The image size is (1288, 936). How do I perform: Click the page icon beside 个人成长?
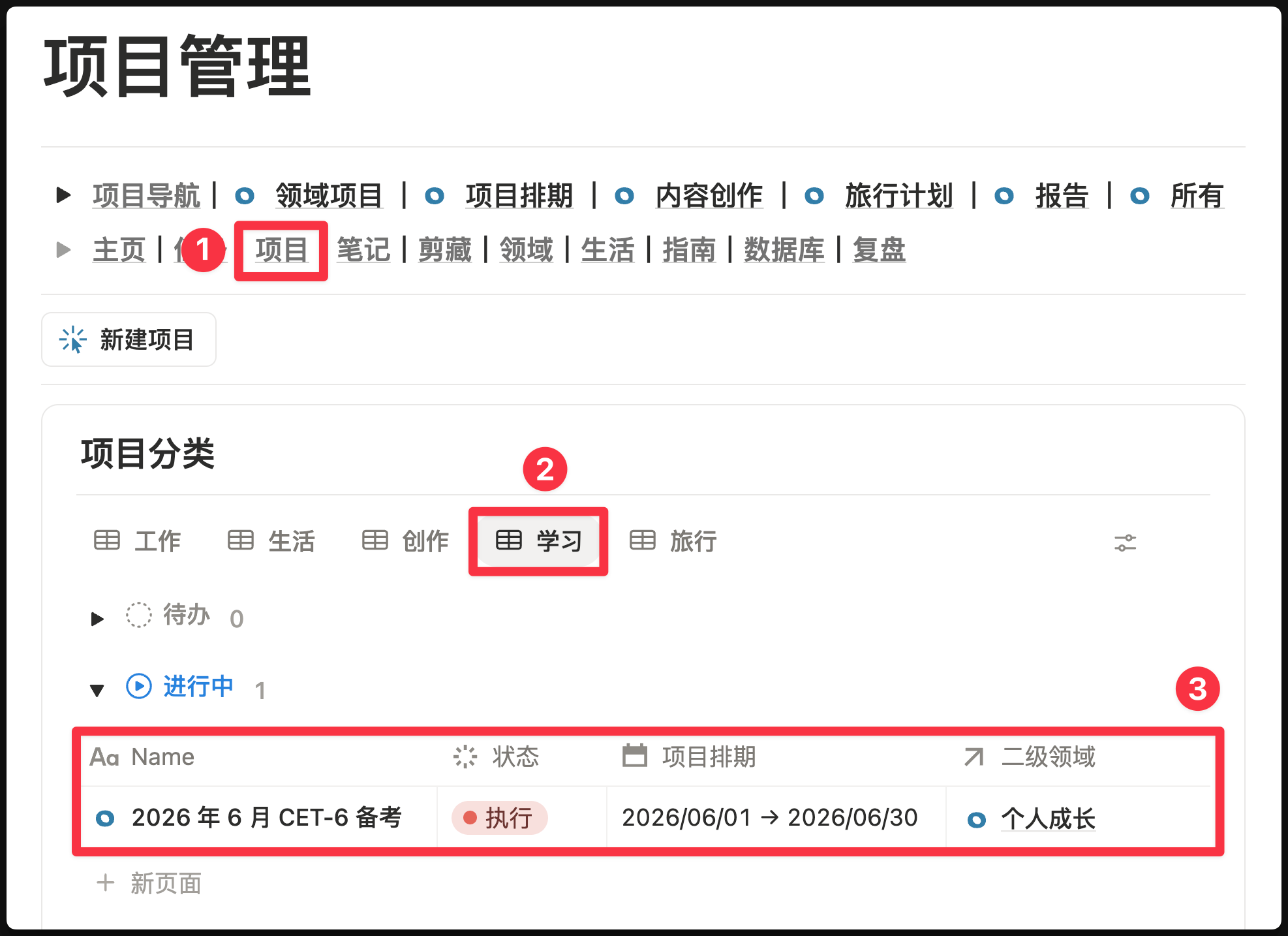tap(976, 819)
